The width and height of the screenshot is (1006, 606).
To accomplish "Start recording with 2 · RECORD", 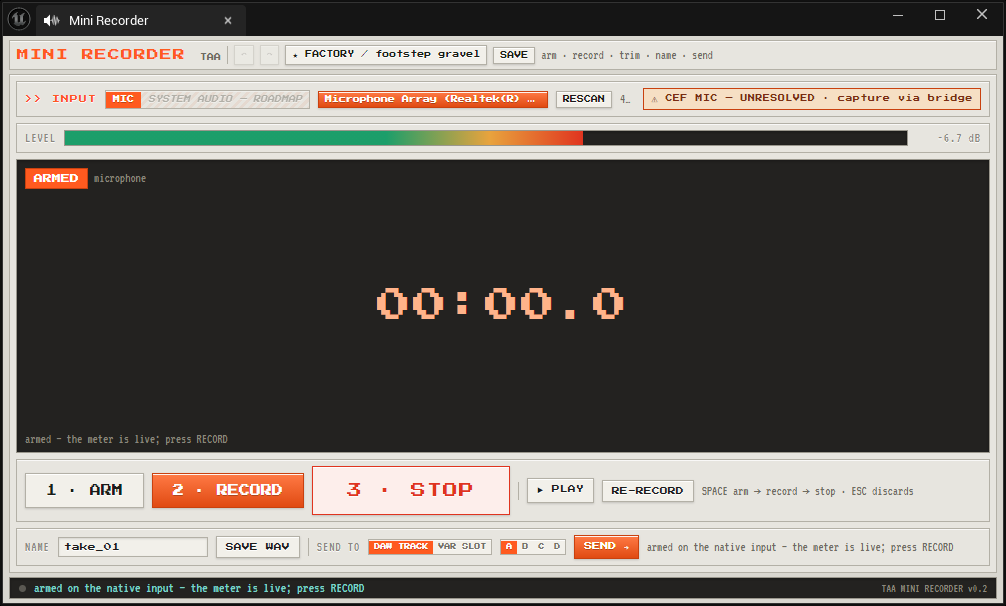I will 228,490.
